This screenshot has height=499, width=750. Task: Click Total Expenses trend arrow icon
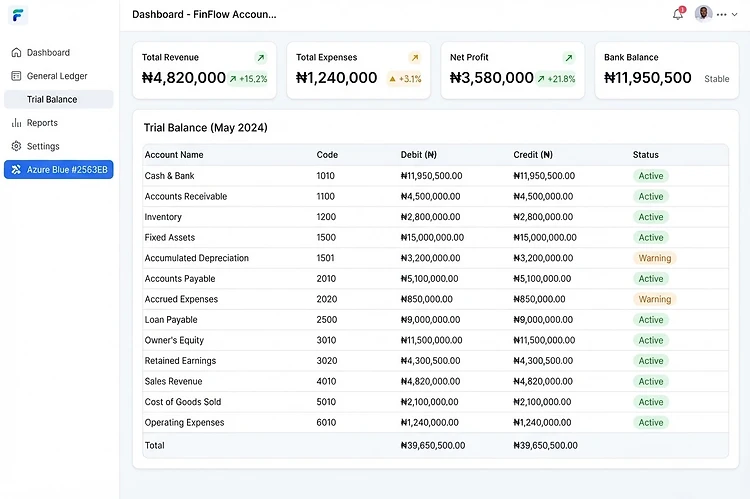415,58
